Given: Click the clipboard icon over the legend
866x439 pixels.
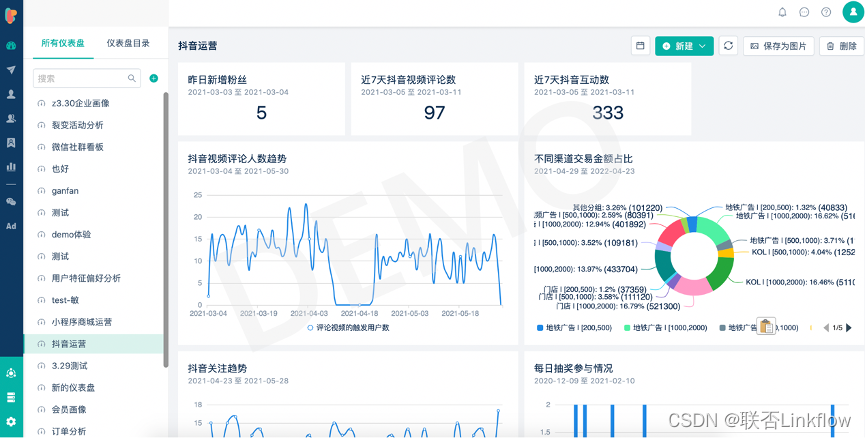Looking at the screenshot, I should [x=765, y=326].
